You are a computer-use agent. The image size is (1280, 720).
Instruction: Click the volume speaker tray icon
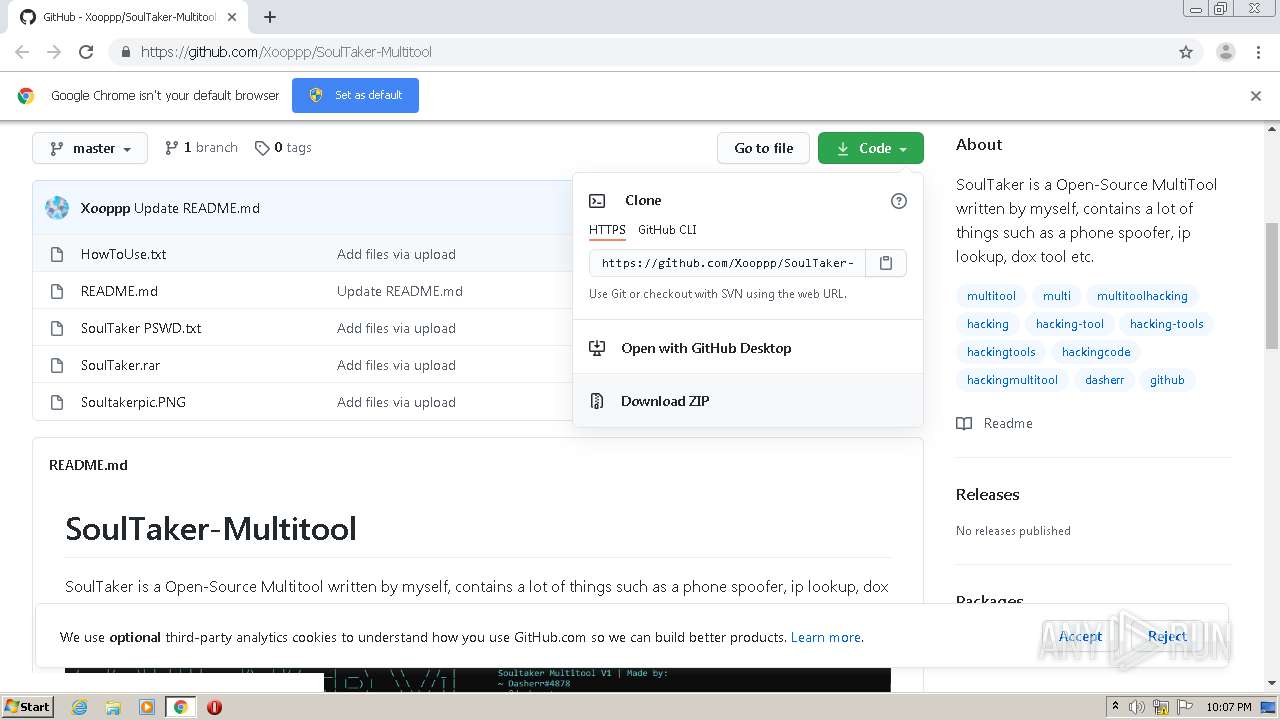[1138, 707]
